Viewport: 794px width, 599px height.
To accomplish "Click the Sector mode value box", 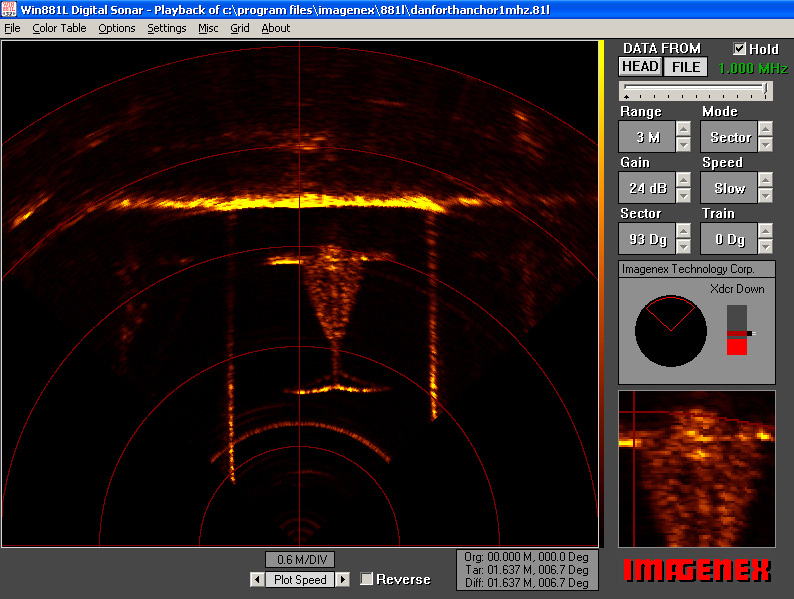I will coord(729,137).
